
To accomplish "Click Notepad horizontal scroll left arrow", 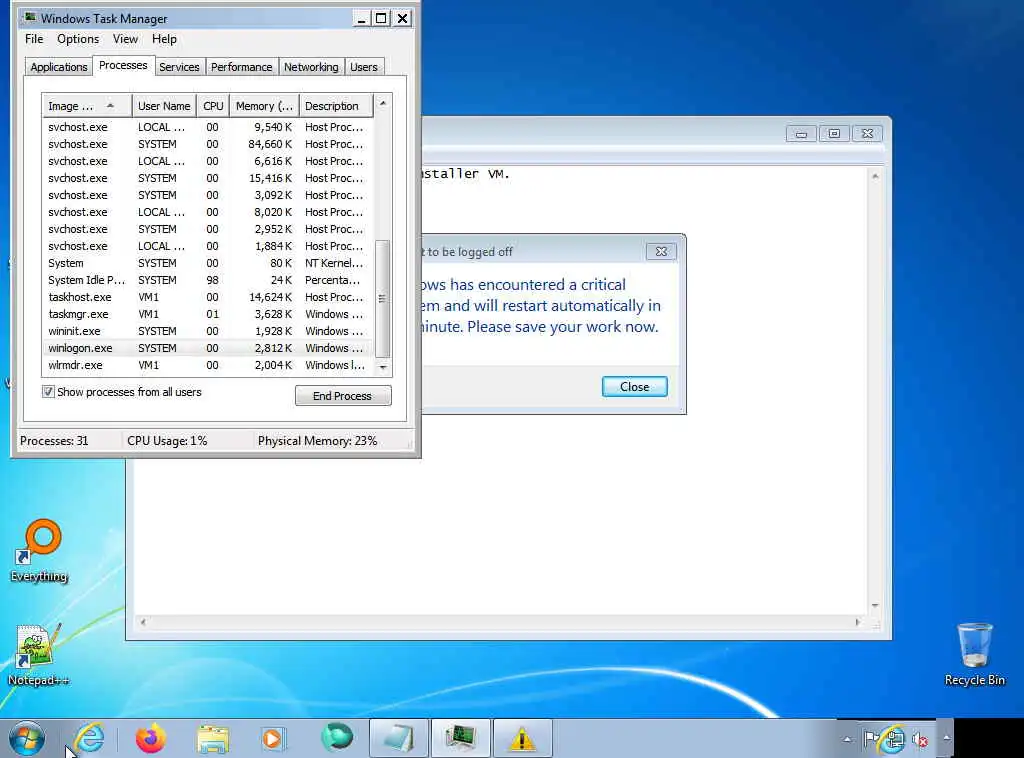I will click(143, 622).
